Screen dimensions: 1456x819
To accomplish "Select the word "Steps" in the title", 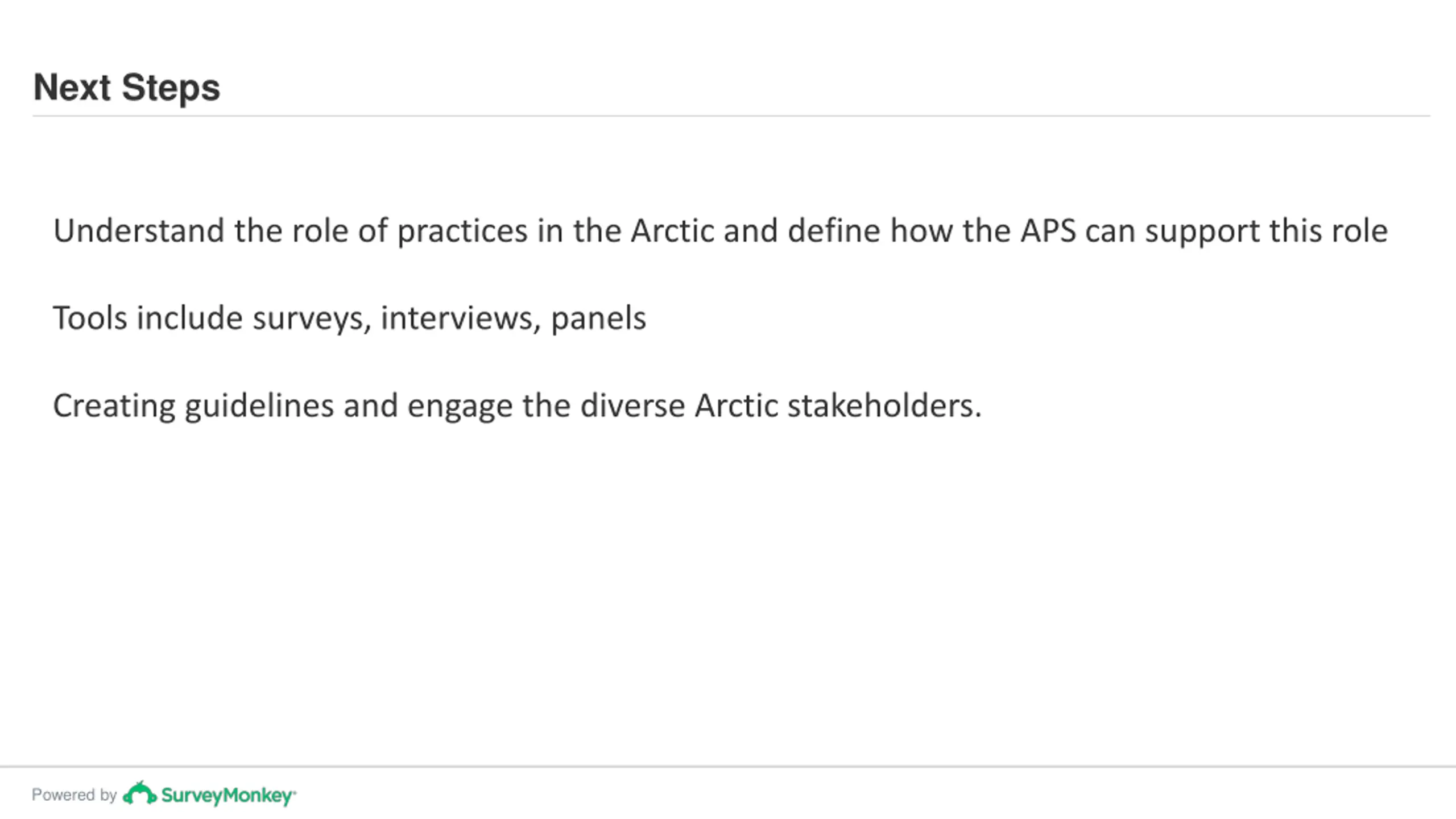I will click(171, 89).
